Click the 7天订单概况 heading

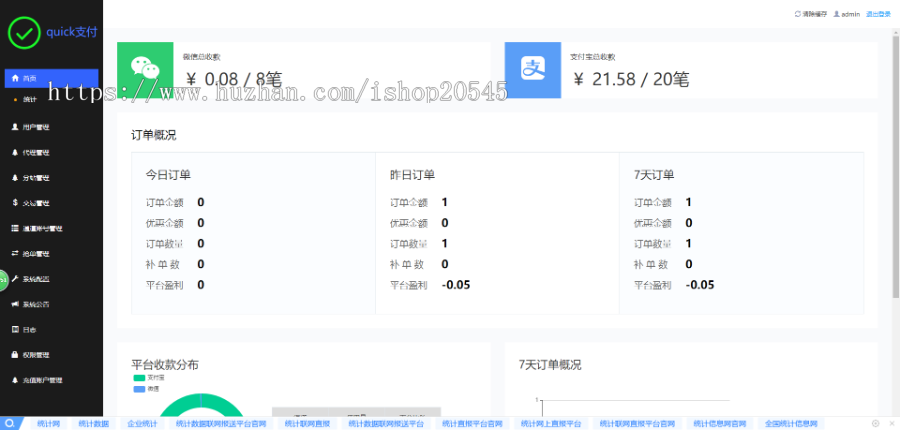pyautogui.click(x=550, y=365)
